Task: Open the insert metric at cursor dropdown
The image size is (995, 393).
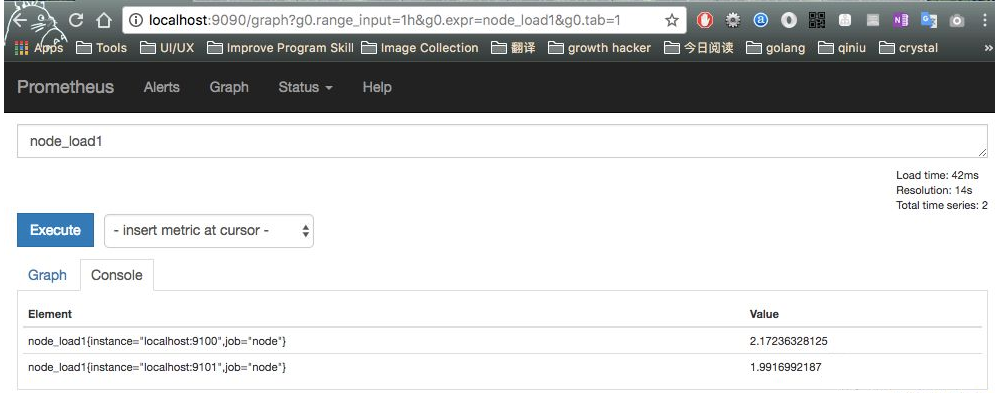Action: click(x=209, y=230)
